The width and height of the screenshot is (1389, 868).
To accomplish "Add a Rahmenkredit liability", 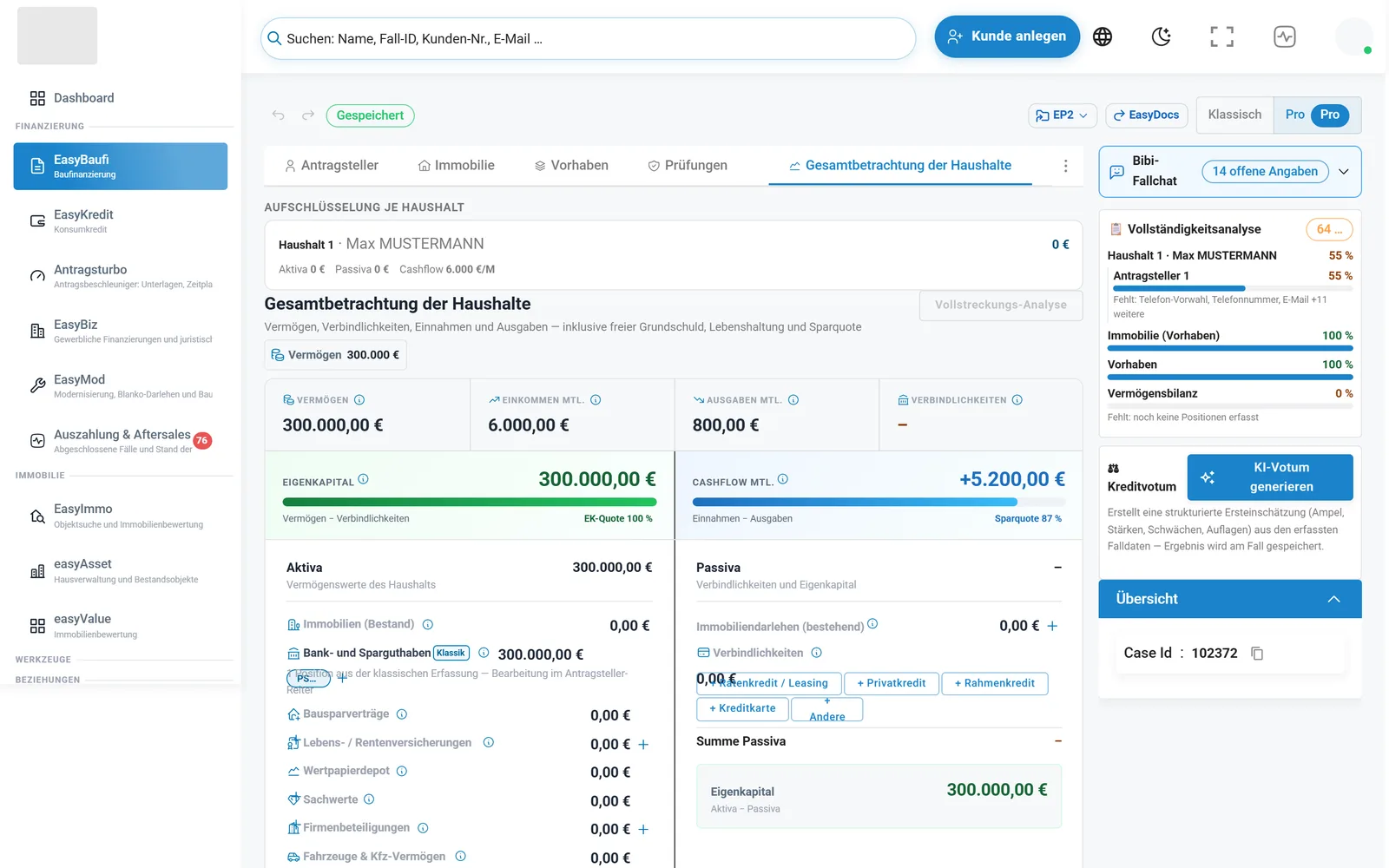I will coord(995,684).
